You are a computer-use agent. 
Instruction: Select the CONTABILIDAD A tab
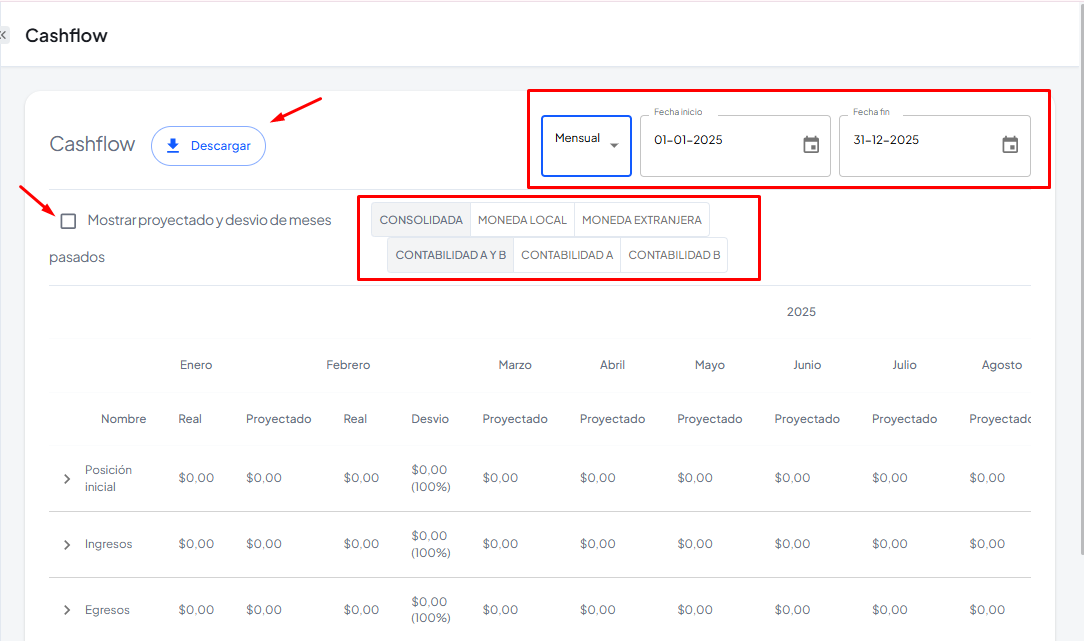click(x=567, y=255)
